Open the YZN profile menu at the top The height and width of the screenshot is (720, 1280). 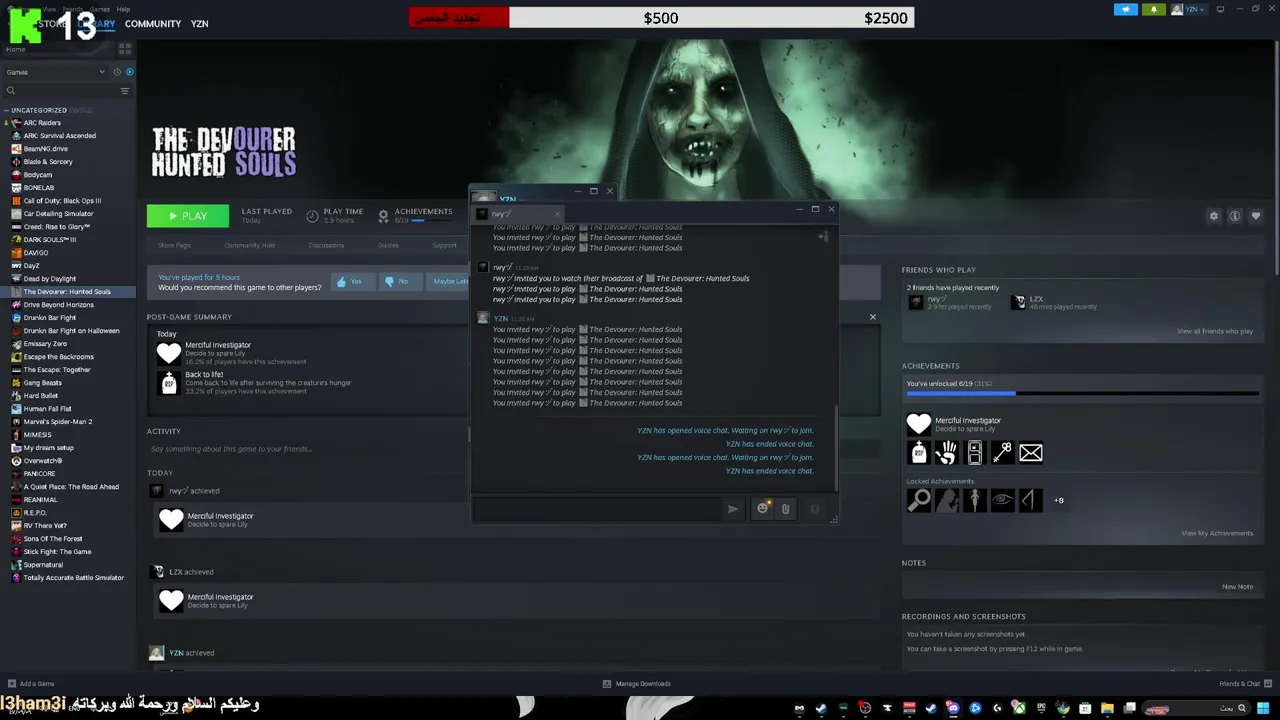(199, 24)
